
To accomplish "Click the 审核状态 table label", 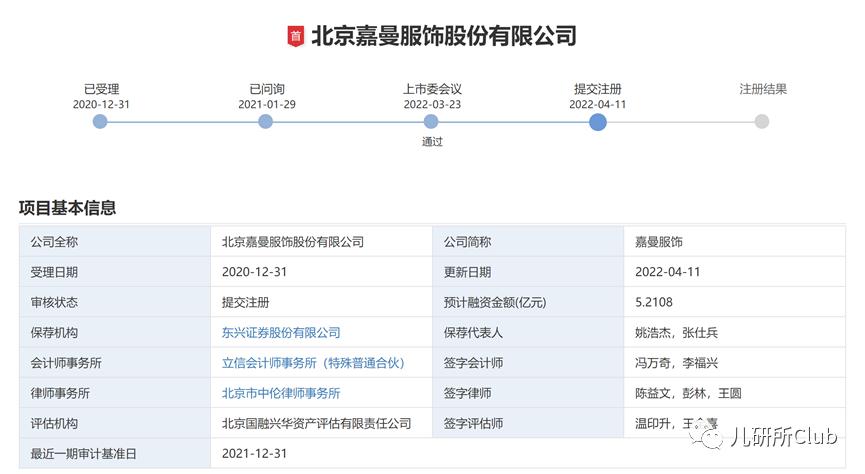I will 54,302.
